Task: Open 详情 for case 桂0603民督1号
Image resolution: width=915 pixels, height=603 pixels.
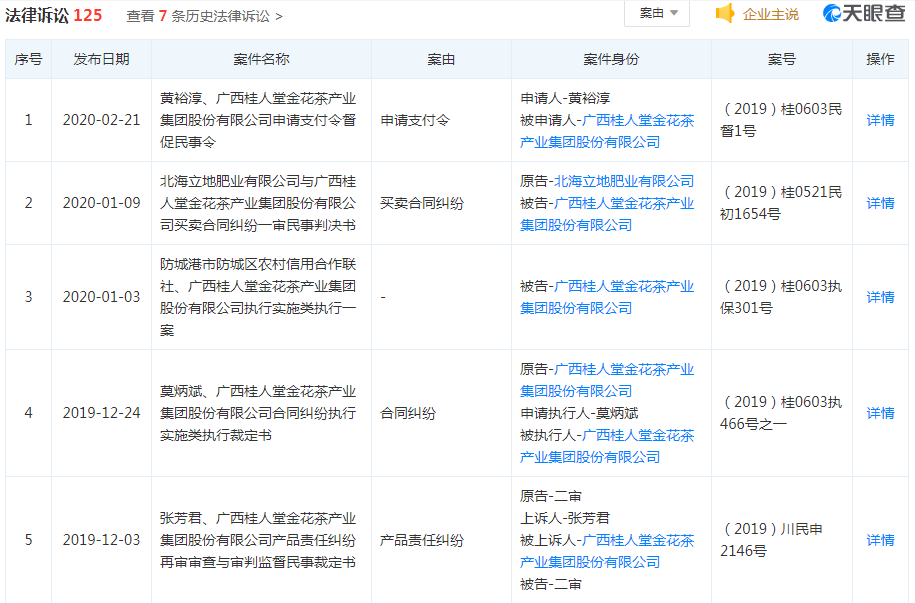Action: point(880,120)
